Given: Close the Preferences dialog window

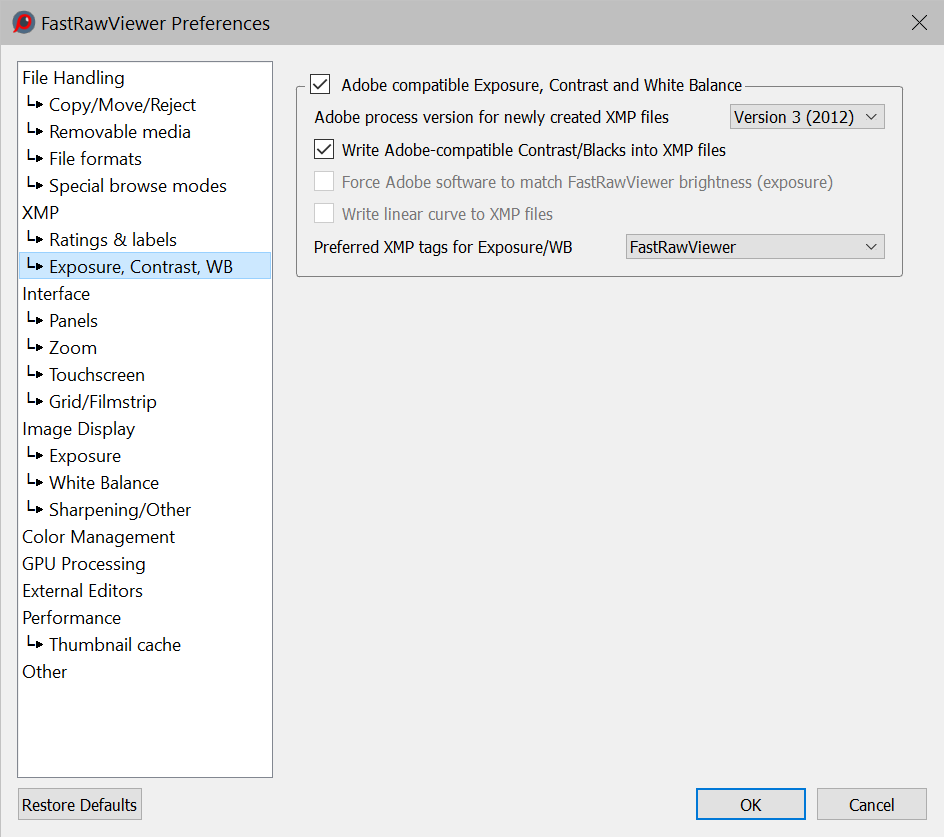Looking at the screenshot, I should (919, 23).
